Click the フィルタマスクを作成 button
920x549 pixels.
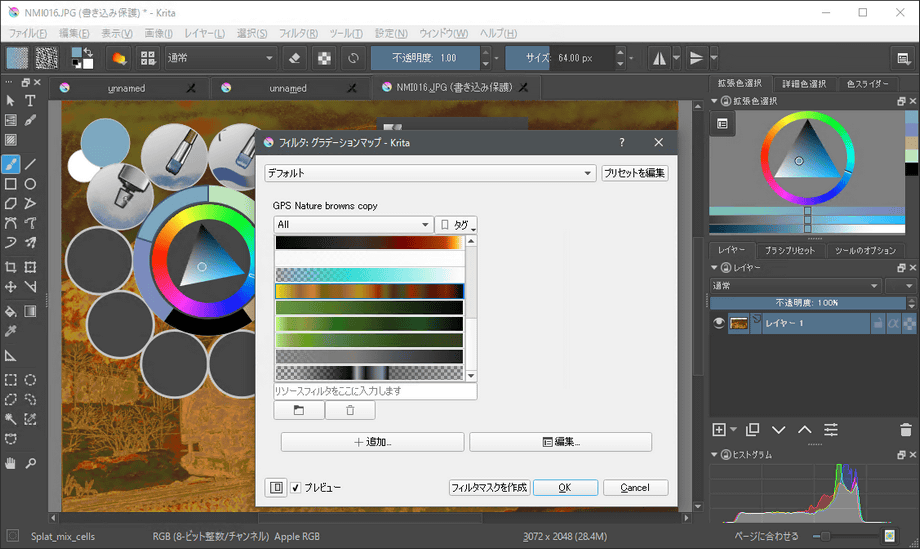tap(489, 487)
